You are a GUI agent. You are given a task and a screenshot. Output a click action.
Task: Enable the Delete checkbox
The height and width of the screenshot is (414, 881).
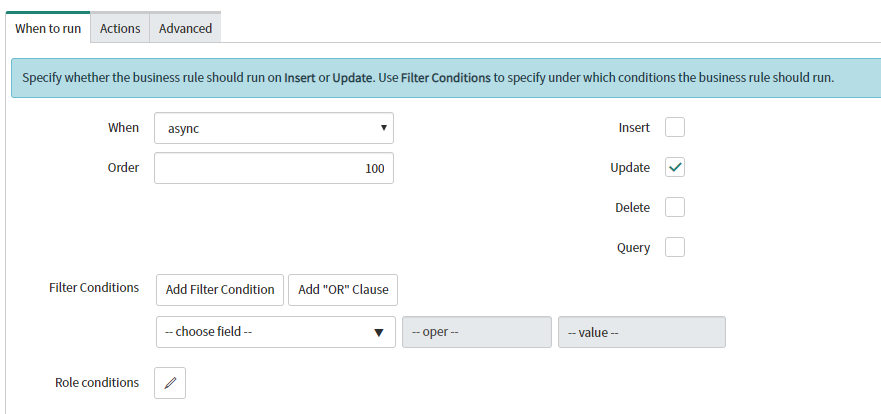pyautogui.click(x=675, y=207)
